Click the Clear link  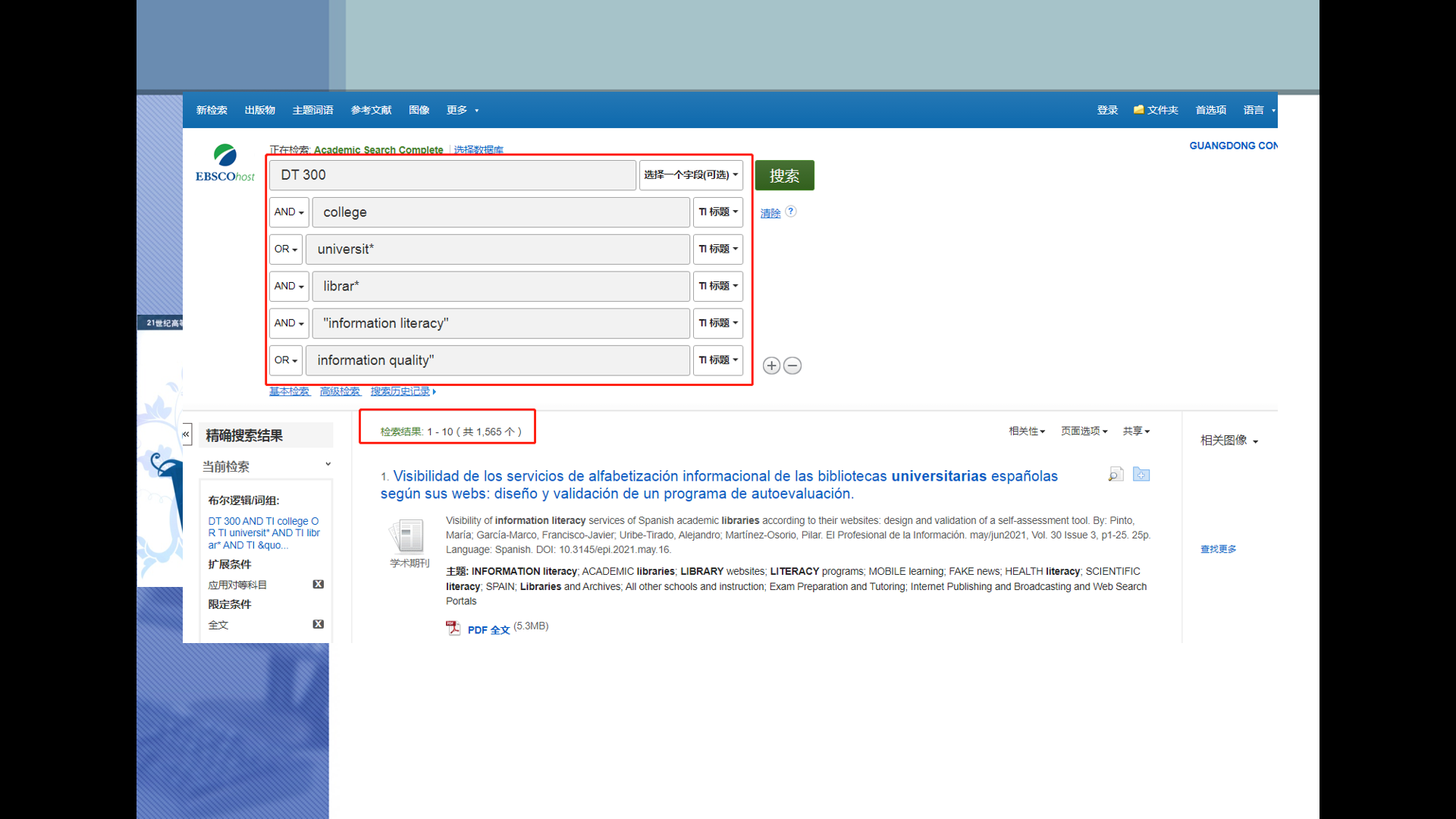click(x=770, y=214)
